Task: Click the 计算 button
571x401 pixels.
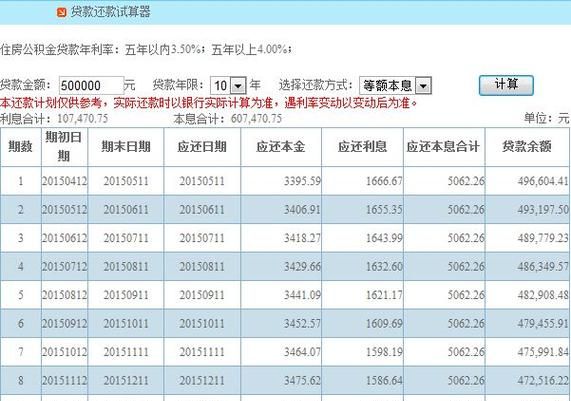Action: click(x=506, y=85)
